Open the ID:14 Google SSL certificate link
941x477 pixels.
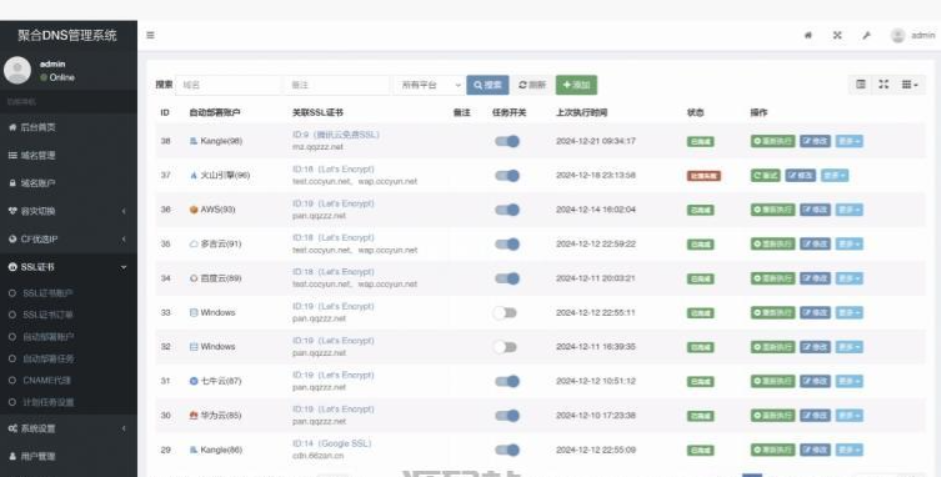tap(332, 444)
